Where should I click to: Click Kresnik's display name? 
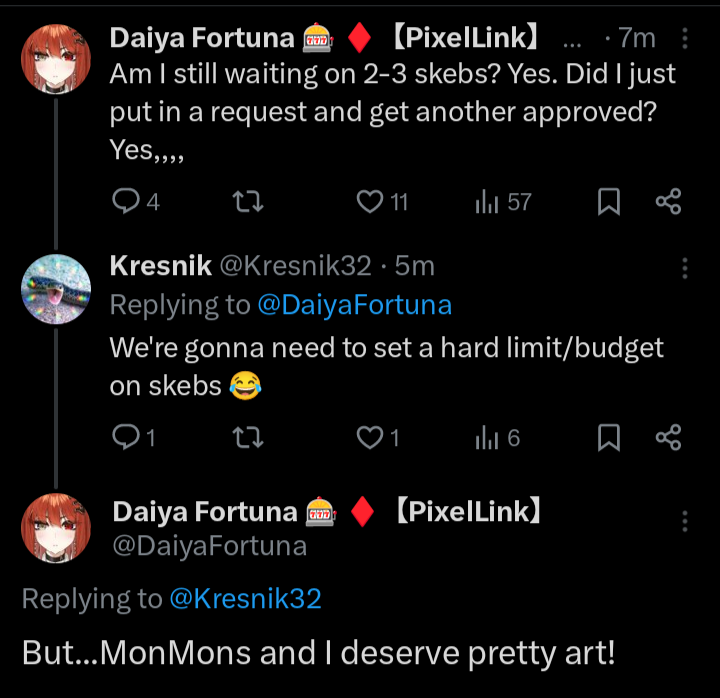(160, 265)
